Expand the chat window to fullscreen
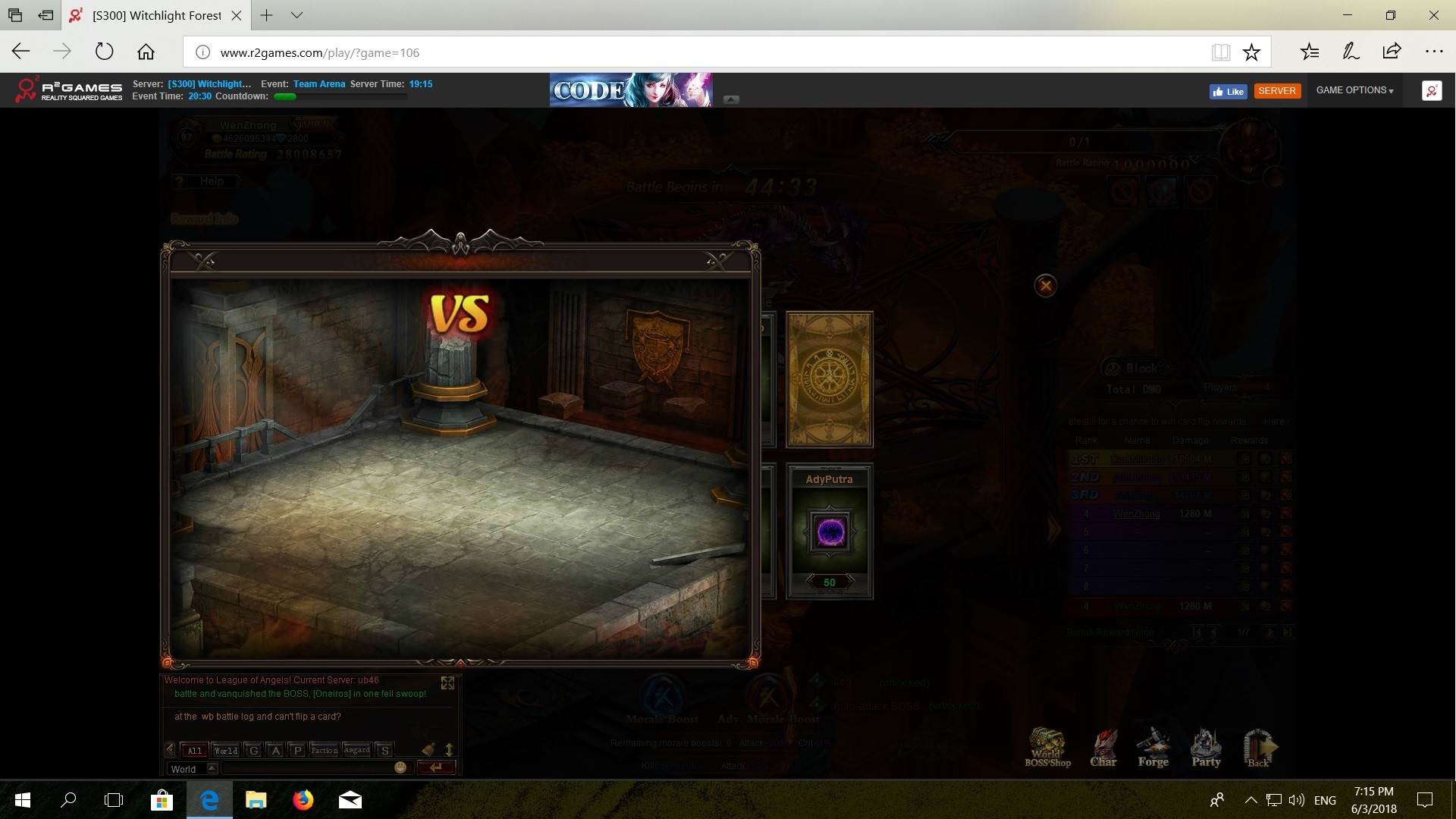 [x=447, y=683]
